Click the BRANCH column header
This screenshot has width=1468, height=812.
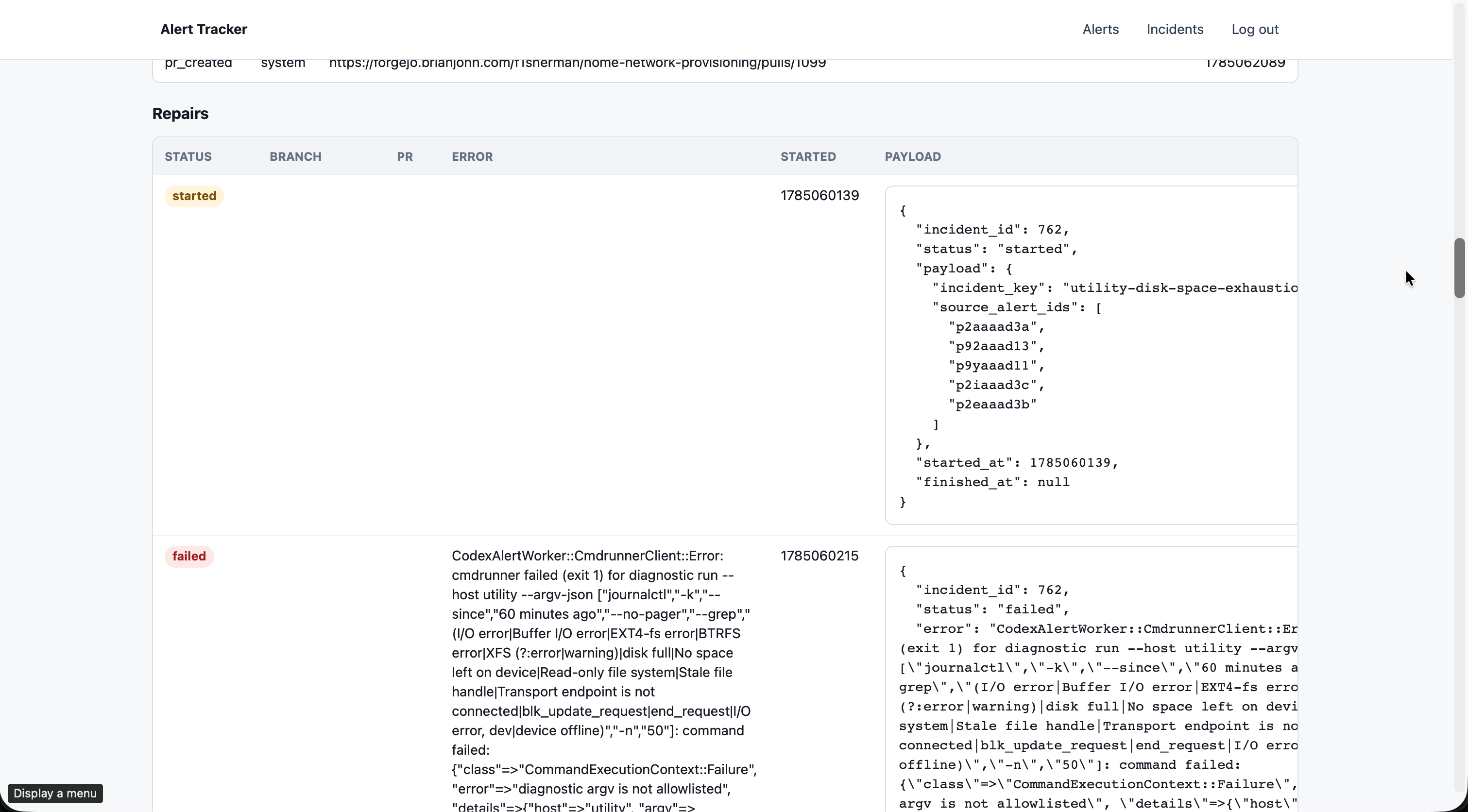pos(295,156)
